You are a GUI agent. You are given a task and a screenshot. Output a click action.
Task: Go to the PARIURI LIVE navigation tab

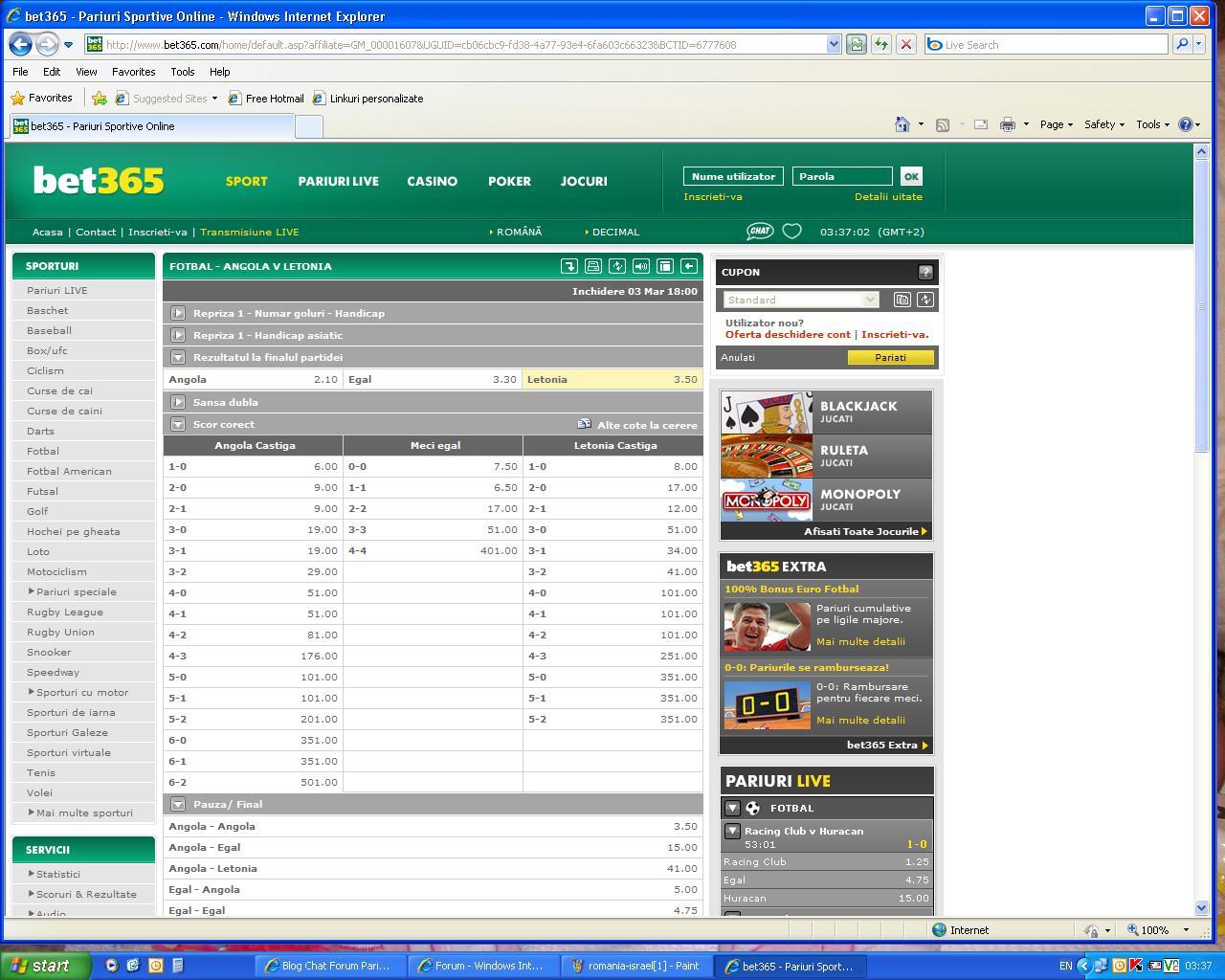click(338, 181)
